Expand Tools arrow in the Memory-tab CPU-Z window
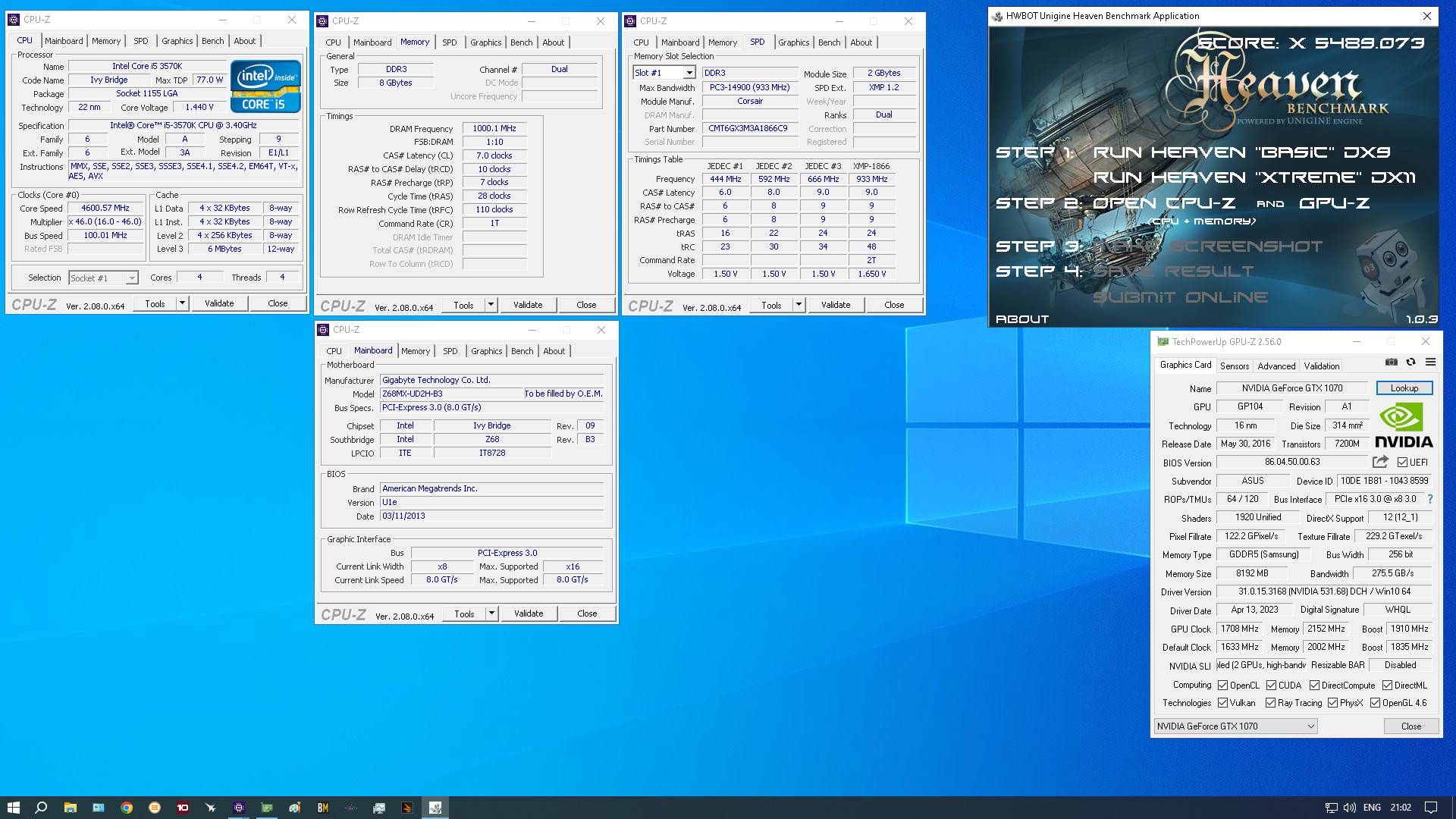1456x819 pixels. [x=491, y=305]
